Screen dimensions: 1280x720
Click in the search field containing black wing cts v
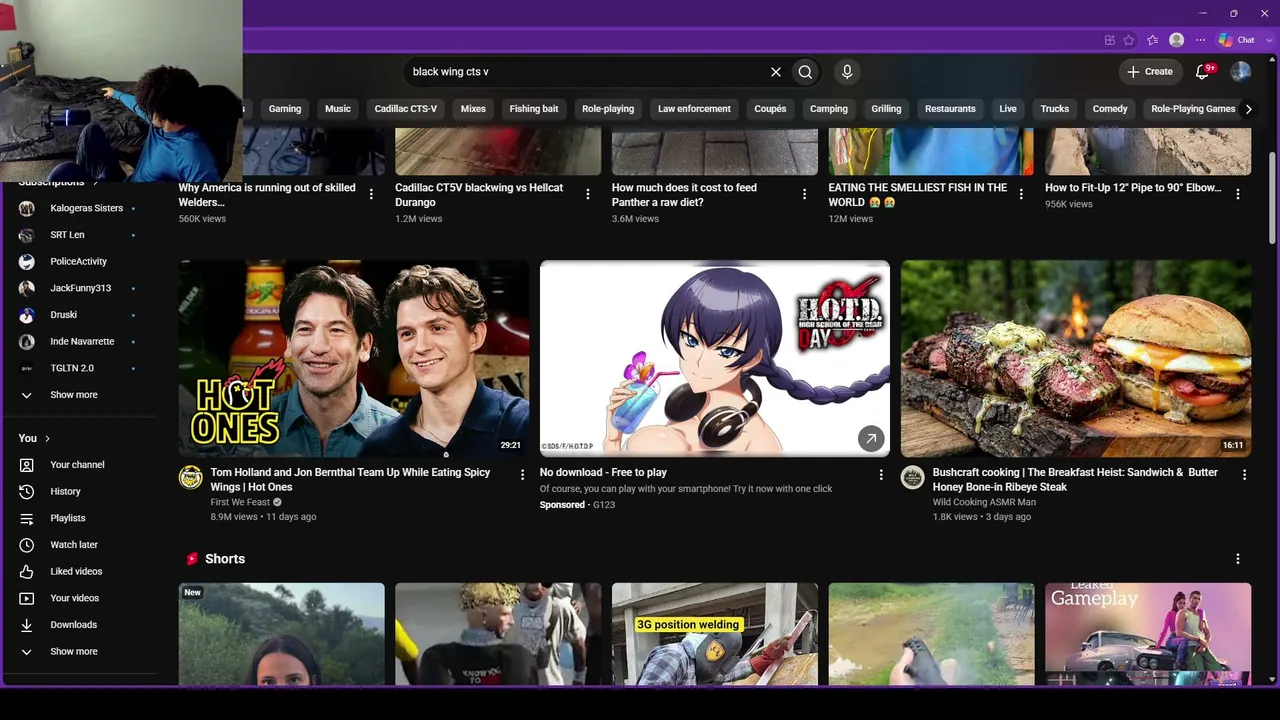click(x=585, y=72)
